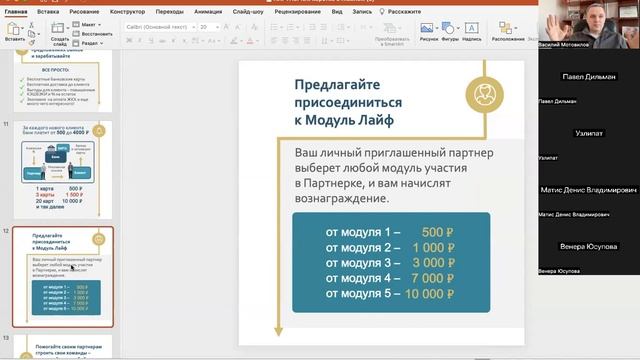Select the format painter brush icon
Viewport: 640px width, 360px height.
pyautogui.click(x=31, y=42)
